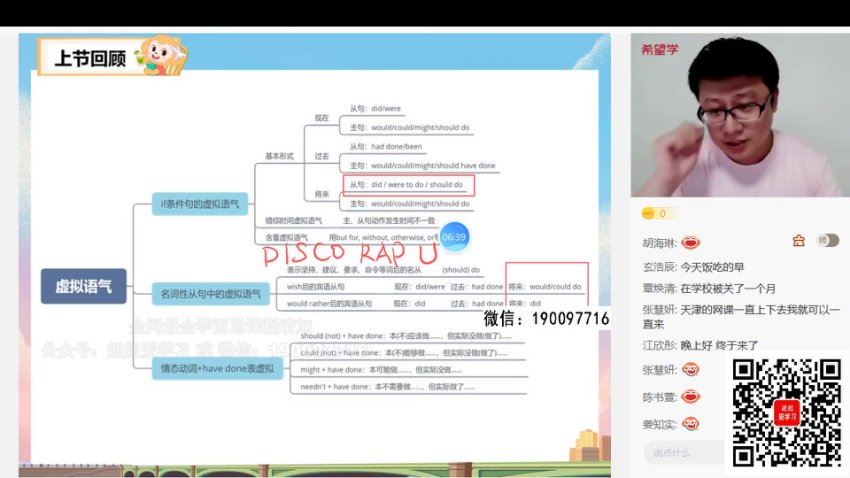Click the 过去 branch label under 基本形式
The width and height of the screenshot is (850, 478).
tap(322, 156)
